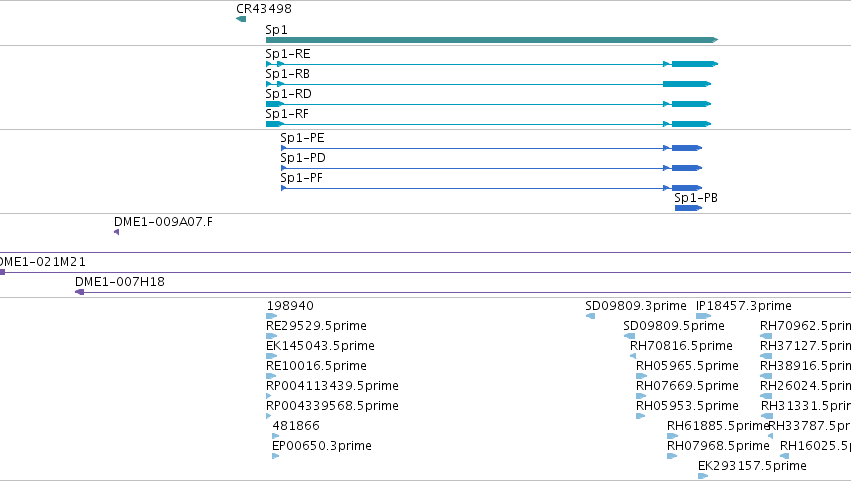Select the EK293157.5prime EST arrow

click(703, 476)
